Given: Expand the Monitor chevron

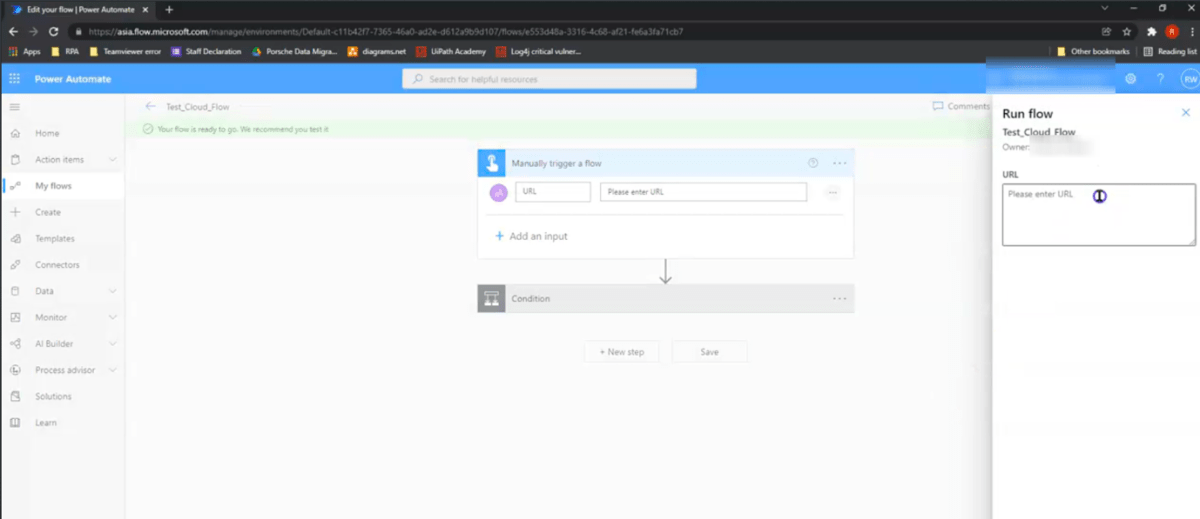Looking at the screenshot, I should click(x=112, y=317).
